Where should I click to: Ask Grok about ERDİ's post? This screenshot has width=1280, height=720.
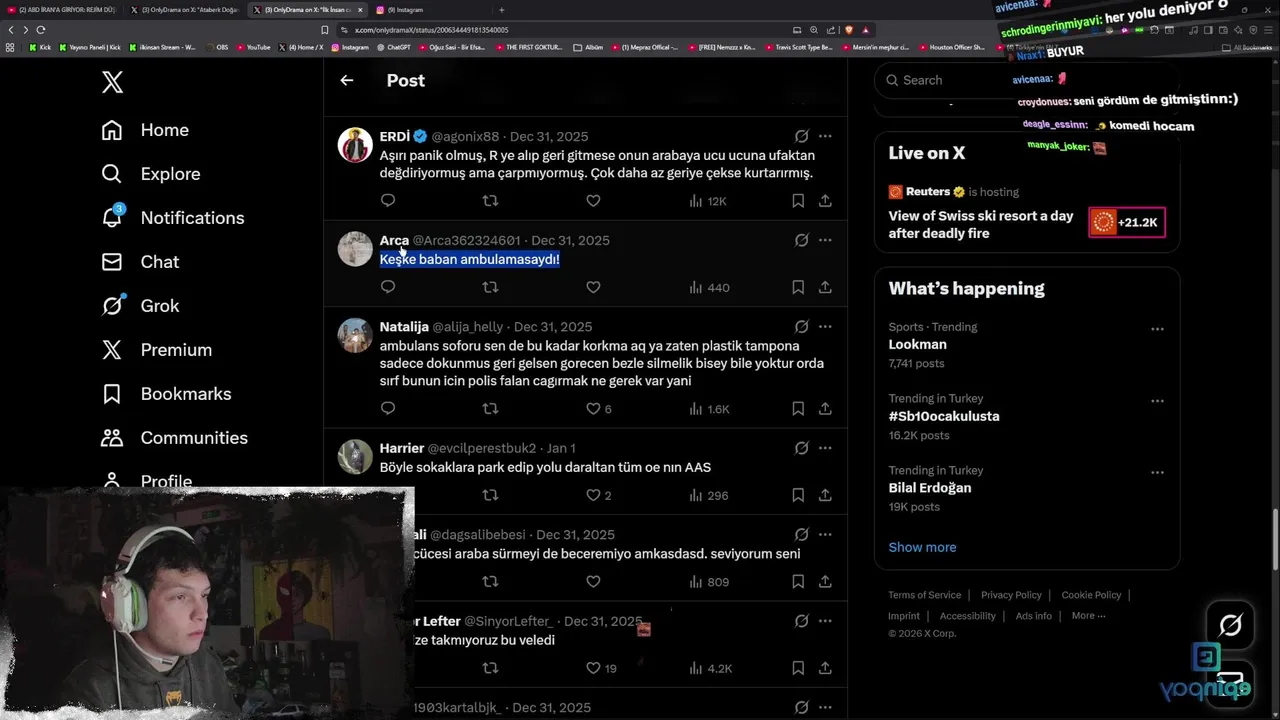[801, 136]
